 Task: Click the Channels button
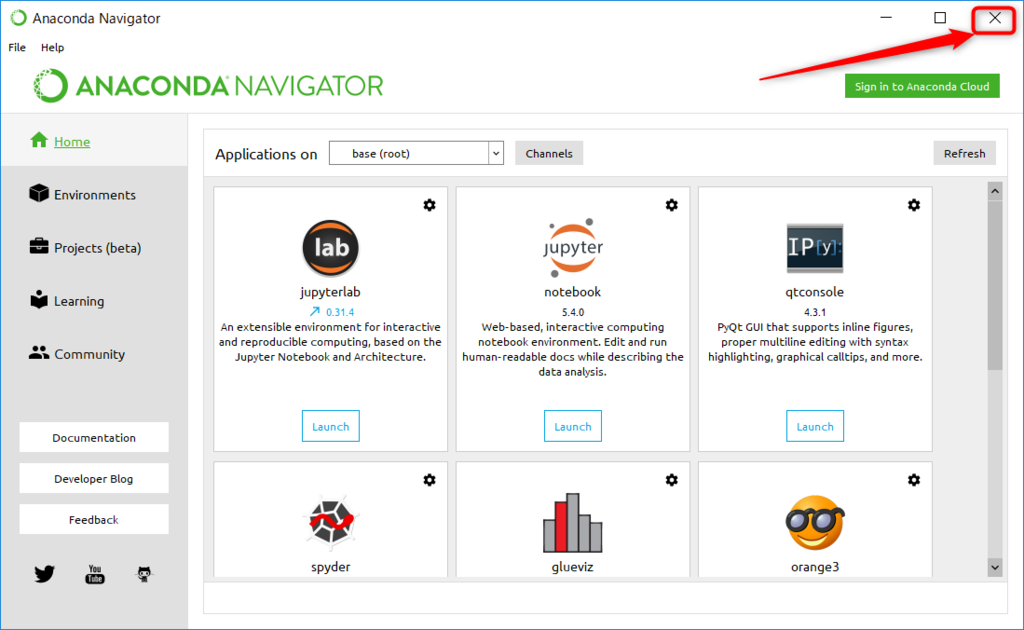click(x=549, y=153)
